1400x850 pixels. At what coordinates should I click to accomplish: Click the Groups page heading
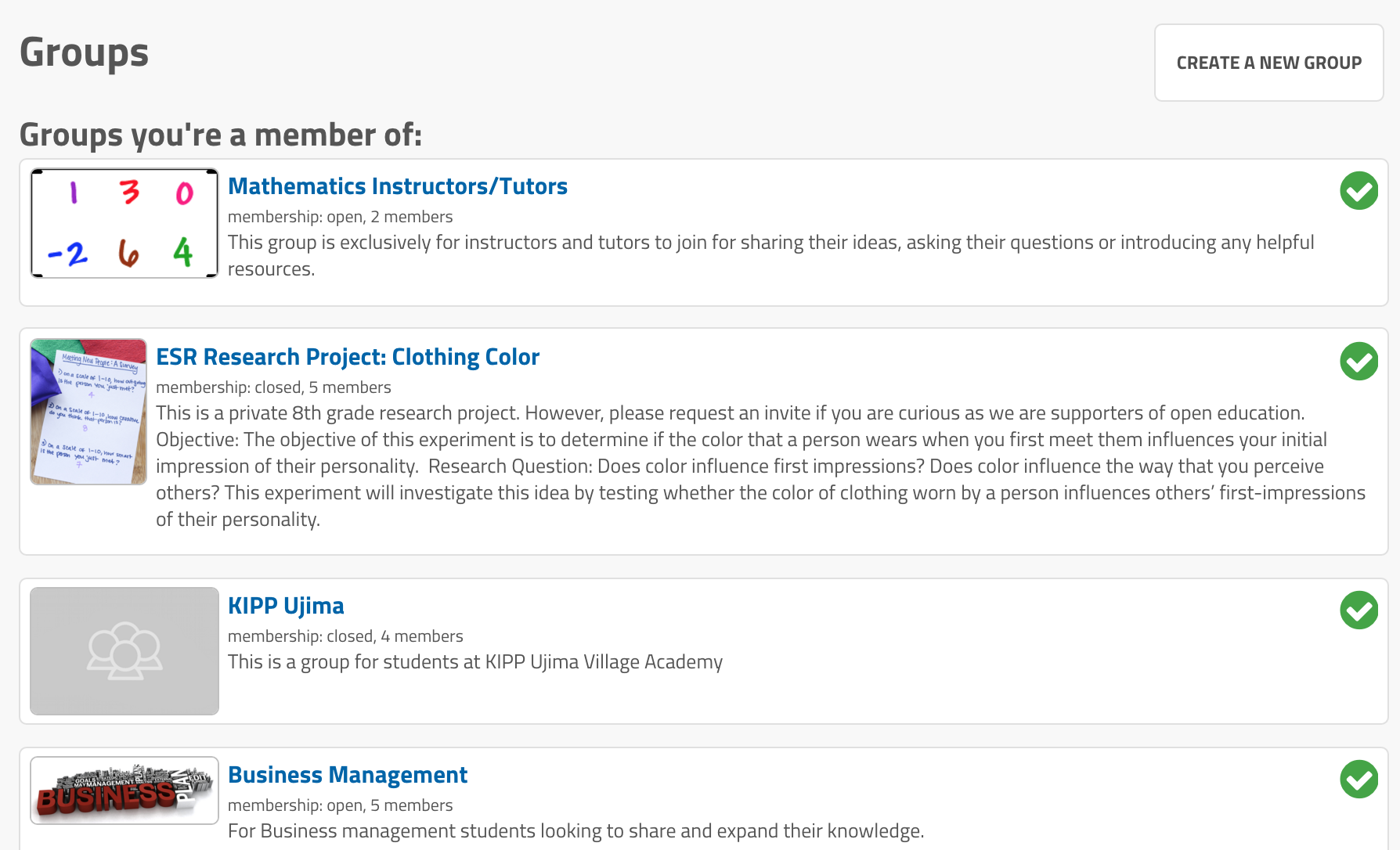84,52
